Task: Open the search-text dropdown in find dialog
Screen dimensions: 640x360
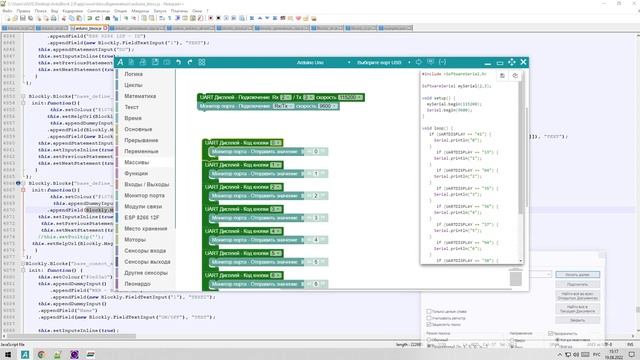Action: (549, 274)
